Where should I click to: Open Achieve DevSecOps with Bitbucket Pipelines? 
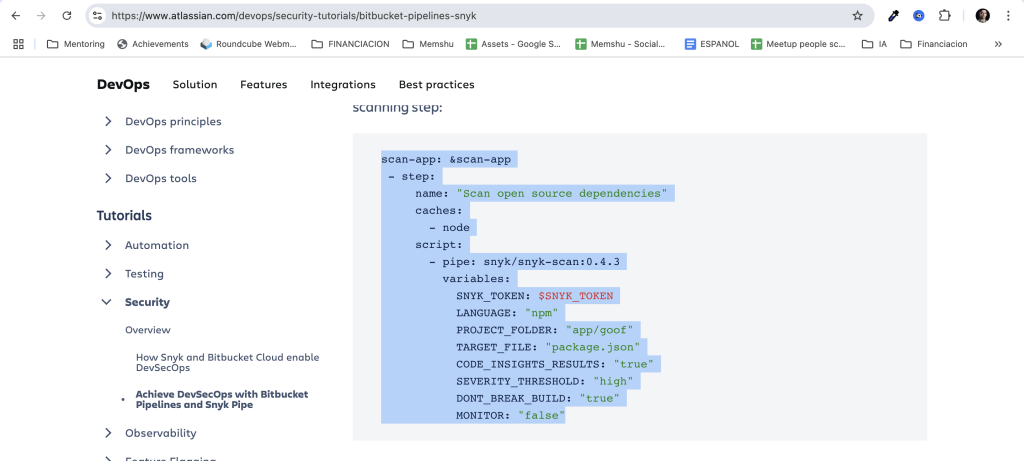coord(221,400)
